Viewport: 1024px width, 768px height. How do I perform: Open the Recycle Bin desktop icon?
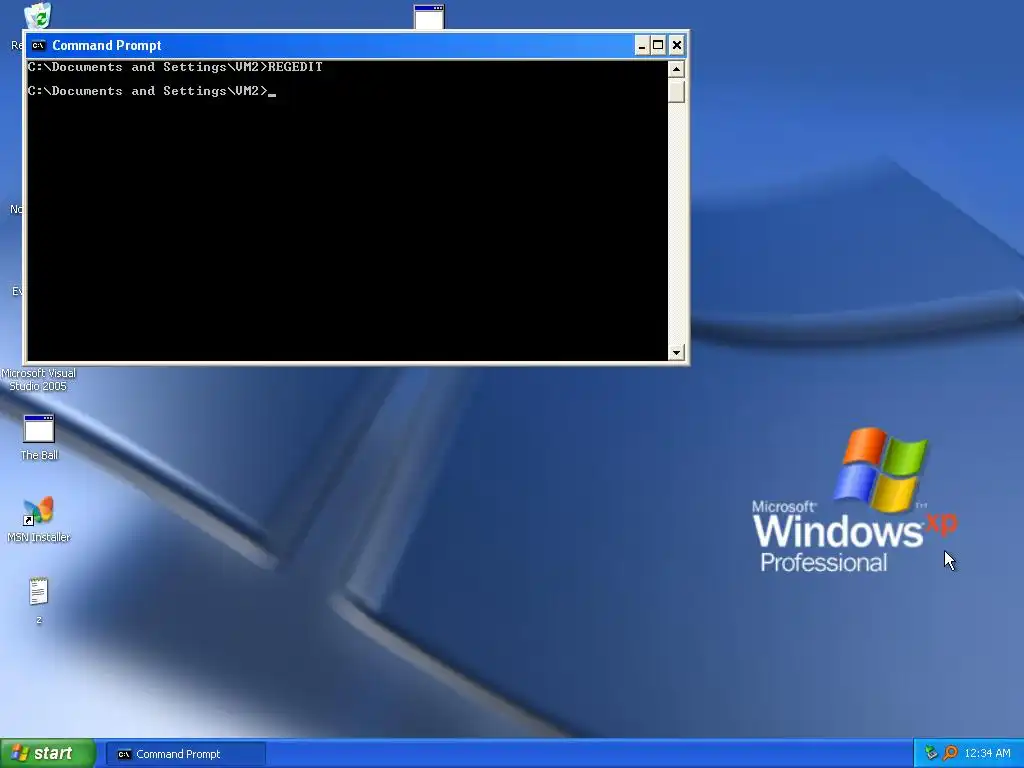tap(38, 16)
